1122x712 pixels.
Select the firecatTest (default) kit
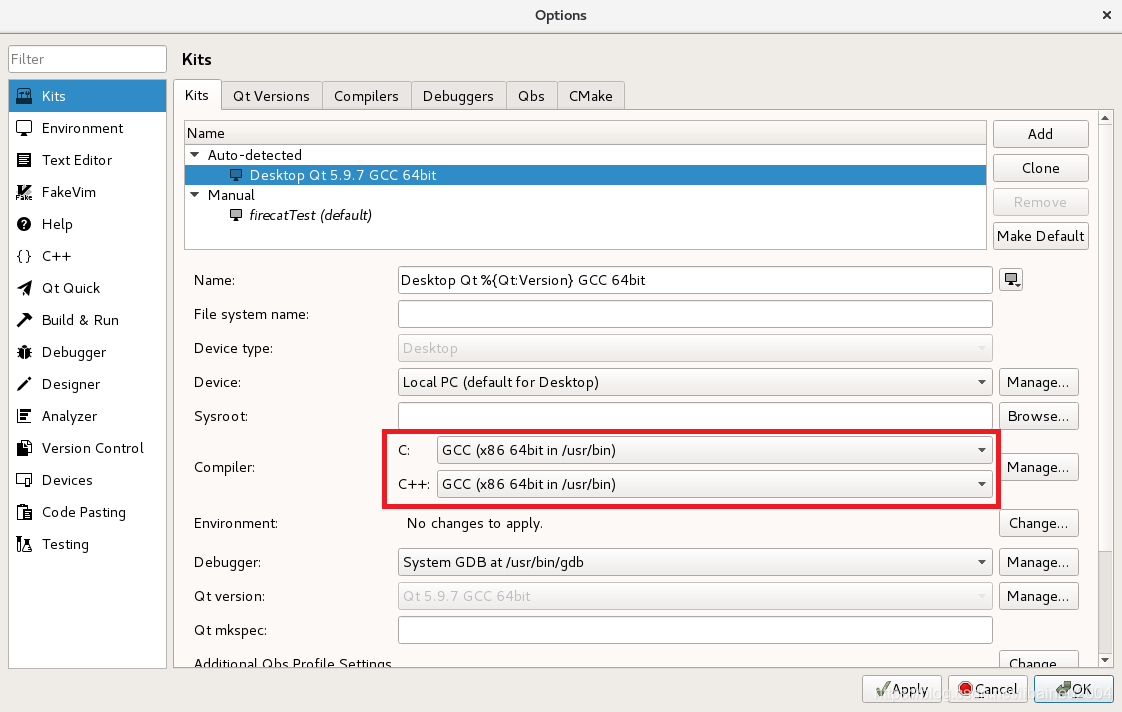(585, 215)
